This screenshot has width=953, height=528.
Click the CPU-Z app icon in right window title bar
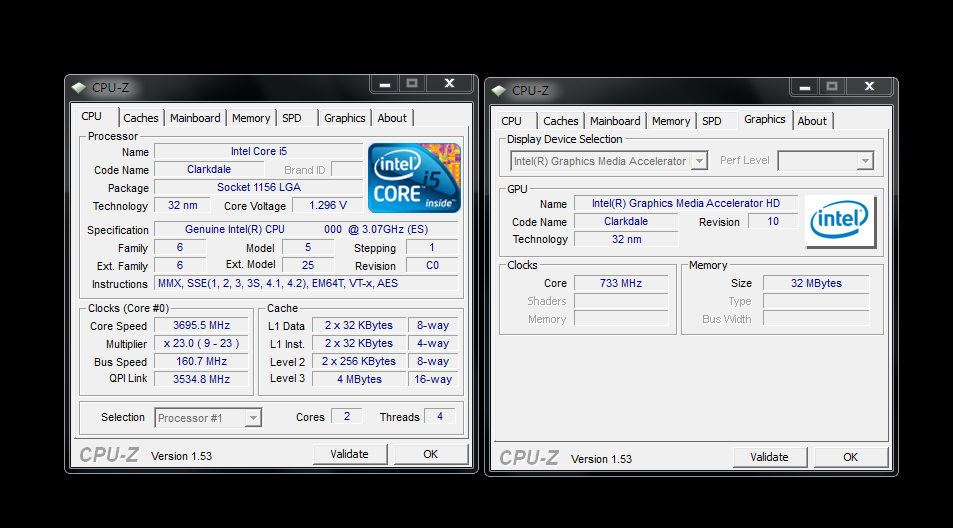click(x=498, y=91)
